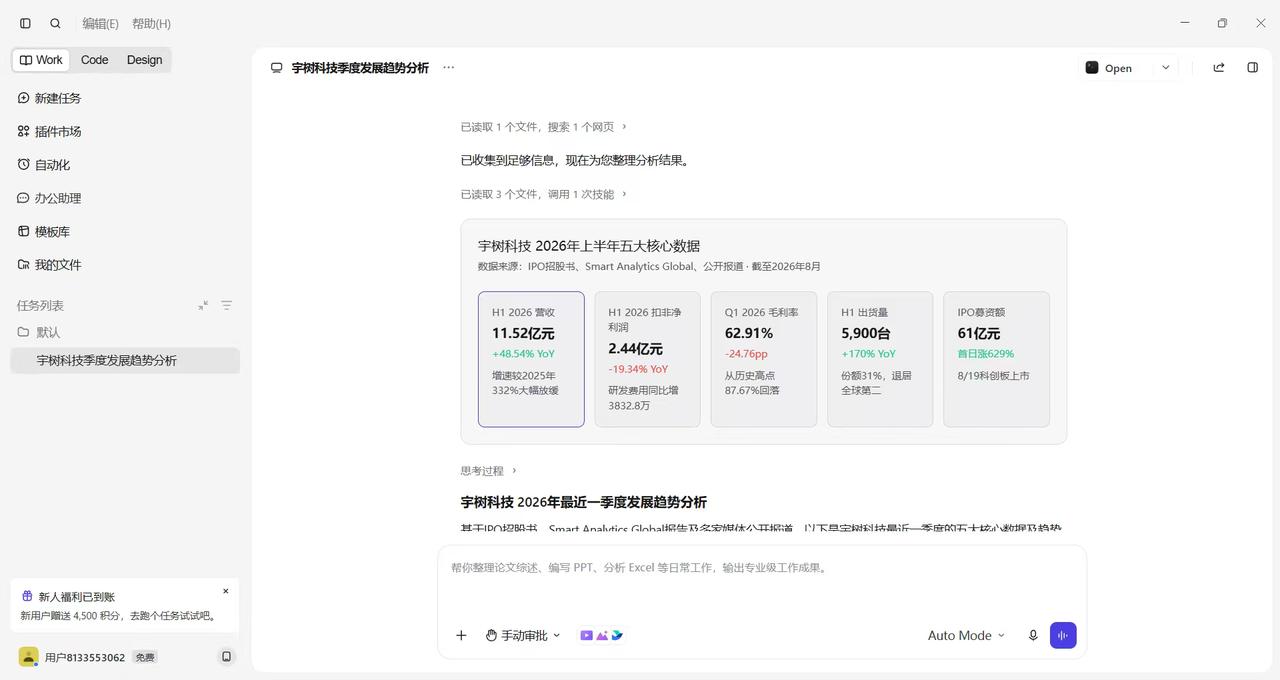The height and width of the screenshot is (680, 1280).
Task: Switch to the Design tab
Action: [145, 60]
